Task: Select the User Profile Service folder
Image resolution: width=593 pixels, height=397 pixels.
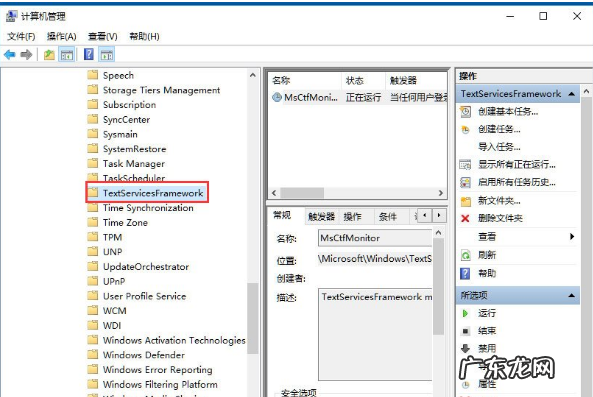Action: tap(144, 296)
